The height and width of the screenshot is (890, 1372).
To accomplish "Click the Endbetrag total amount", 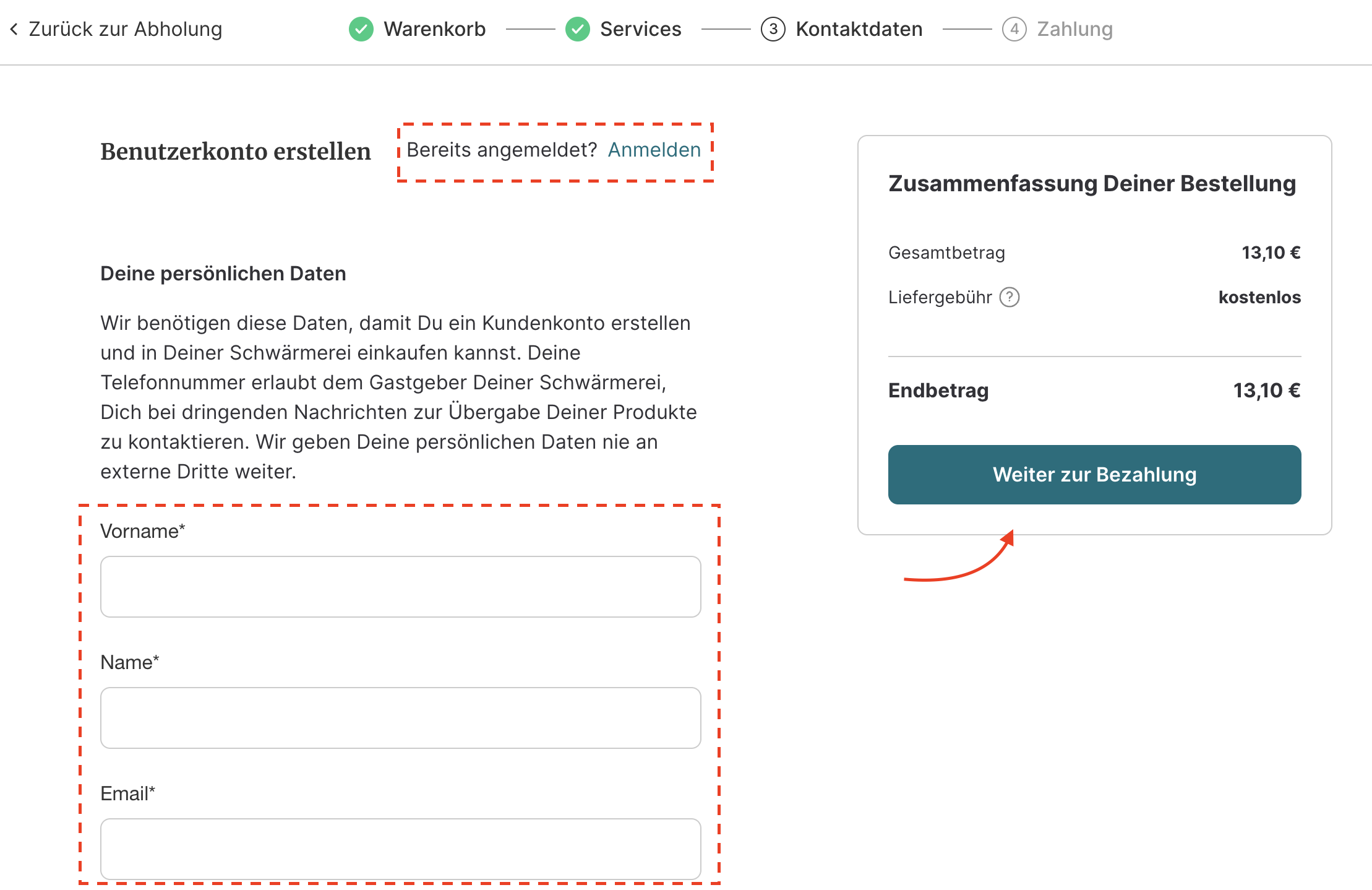I will tap(1267, 391).
